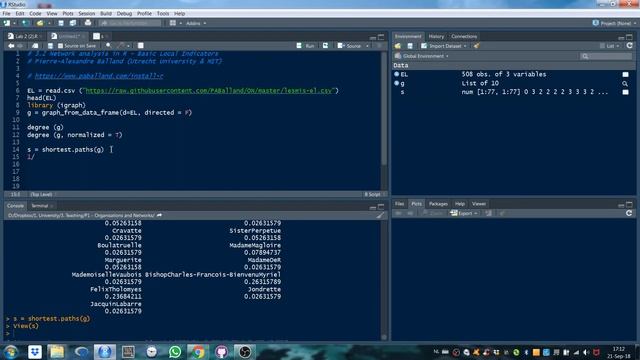
Task: Open the R Script file type selector
Action: point(374,194)
